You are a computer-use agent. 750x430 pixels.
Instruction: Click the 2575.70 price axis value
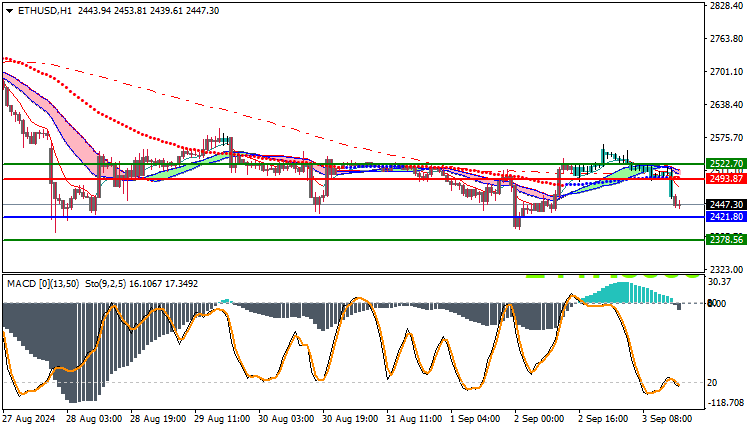pos(727,137)
